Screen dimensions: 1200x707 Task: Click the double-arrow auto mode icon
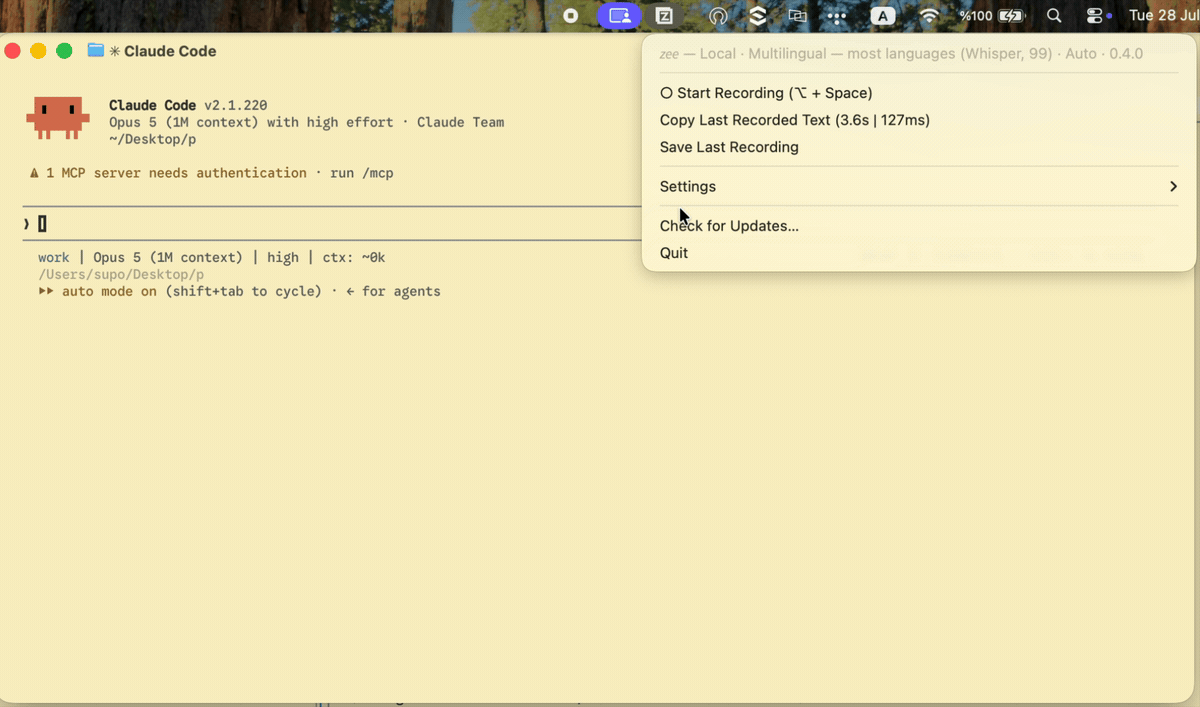point(46,291)
